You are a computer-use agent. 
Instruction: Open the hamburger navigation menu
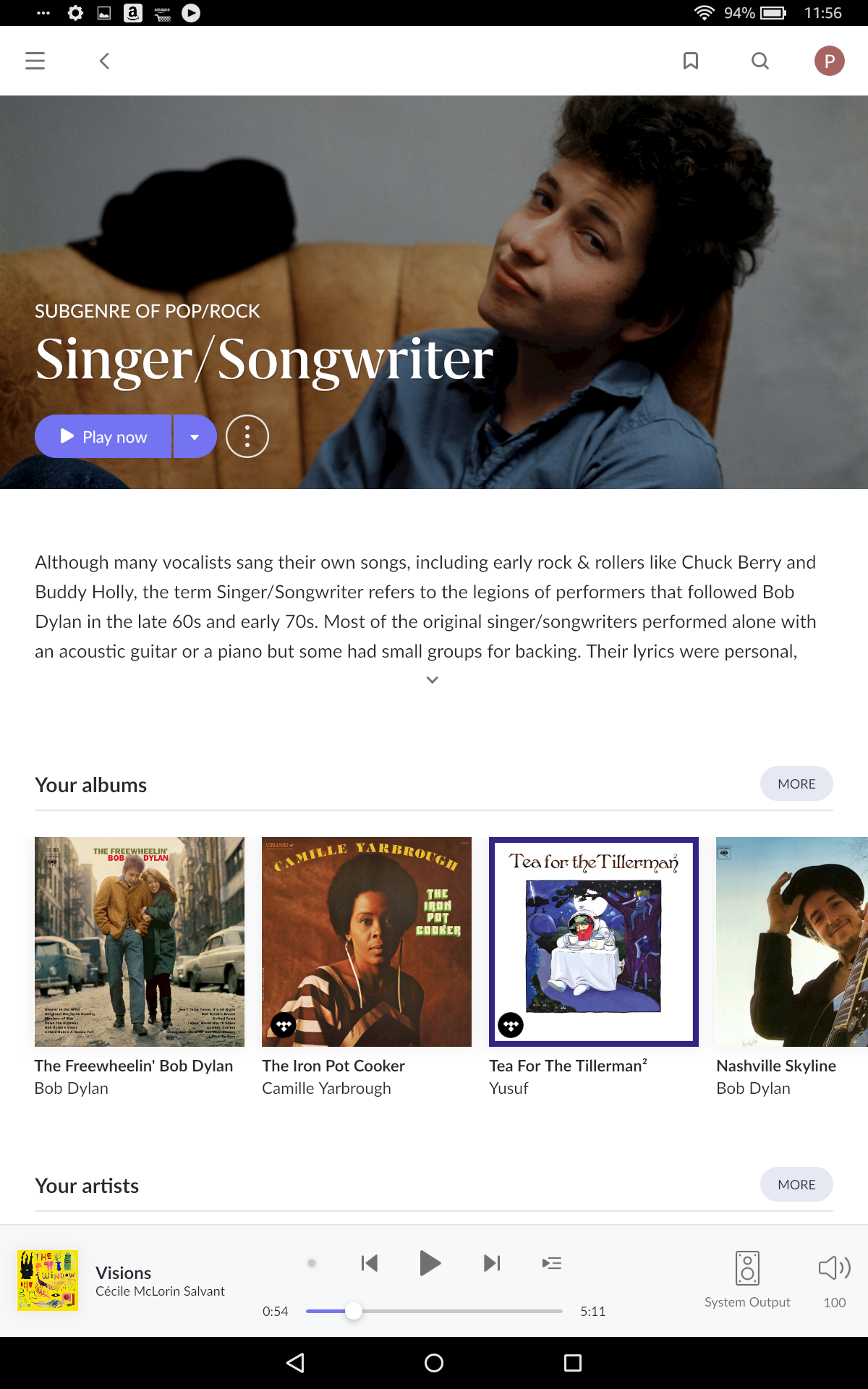click(x=35, y=61)
